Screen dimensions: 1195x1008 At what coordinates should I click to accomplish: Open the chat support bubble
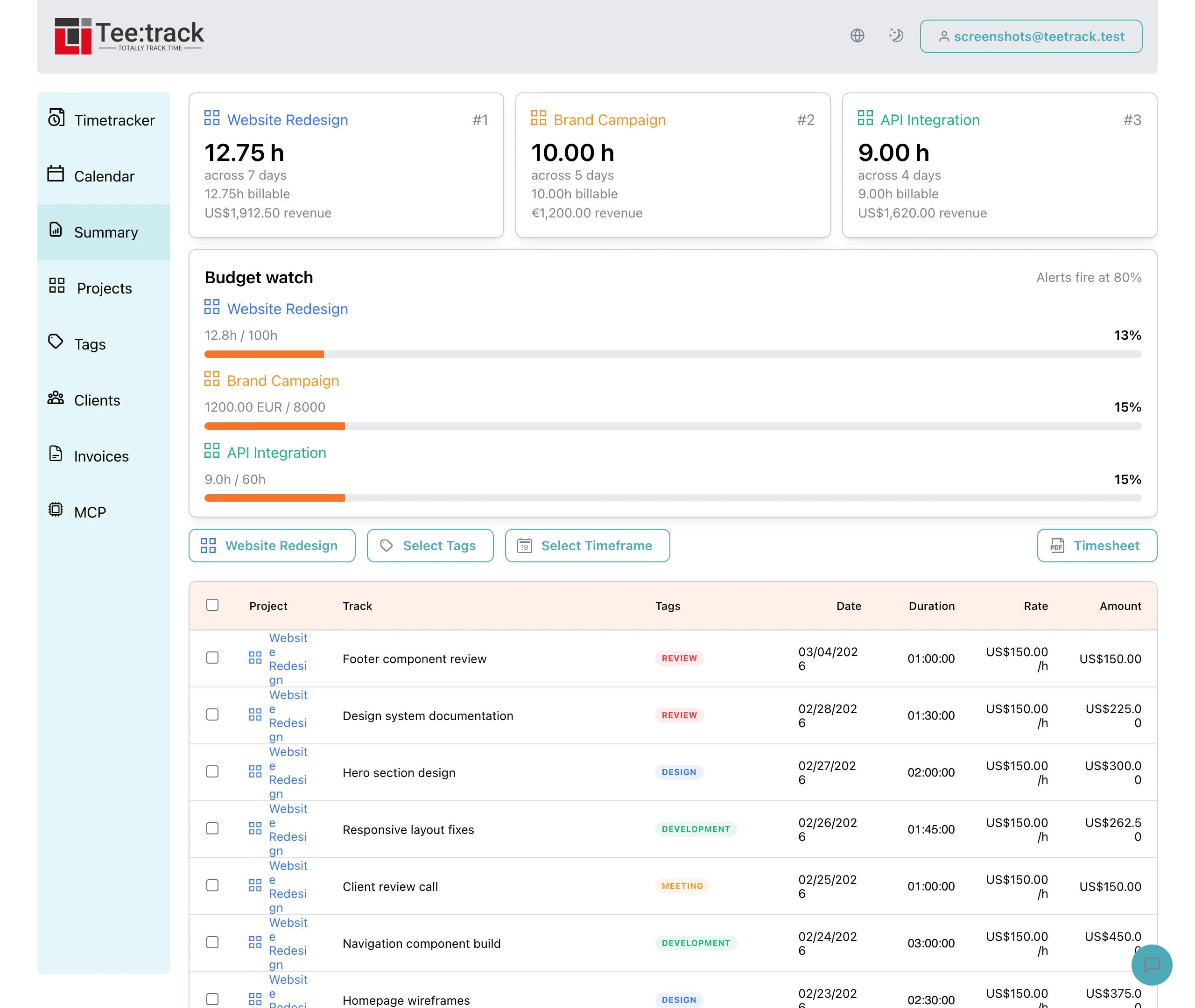tap(1152, 965)
